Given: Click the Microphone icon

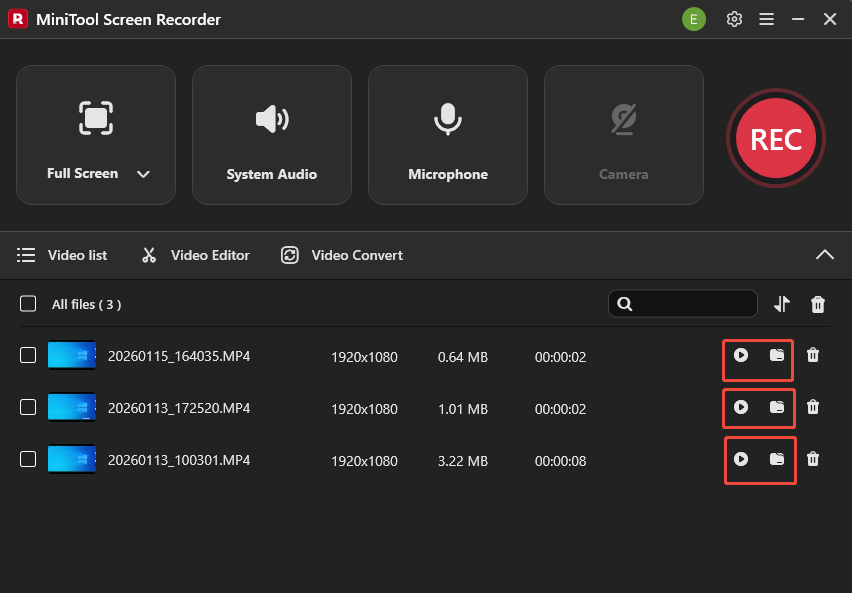Looking at the screenshot, I should coord(448,118).
